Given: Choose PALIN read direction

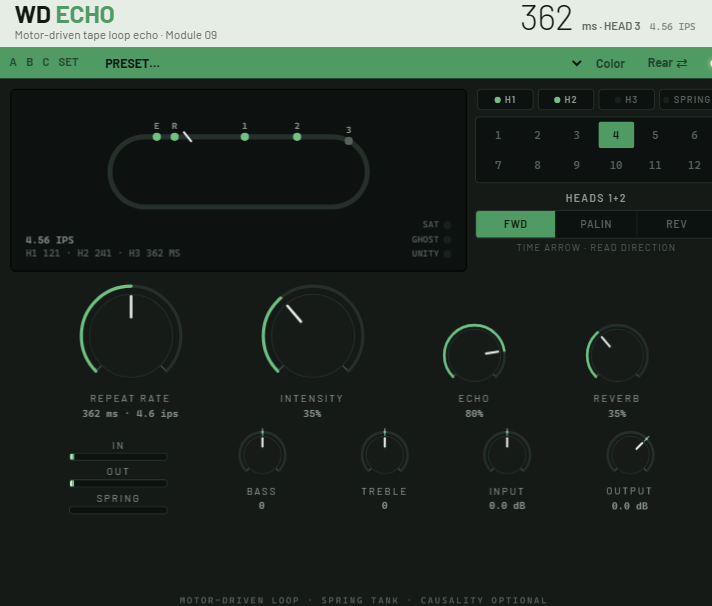Looking at the screenshot, I should 596,224.
